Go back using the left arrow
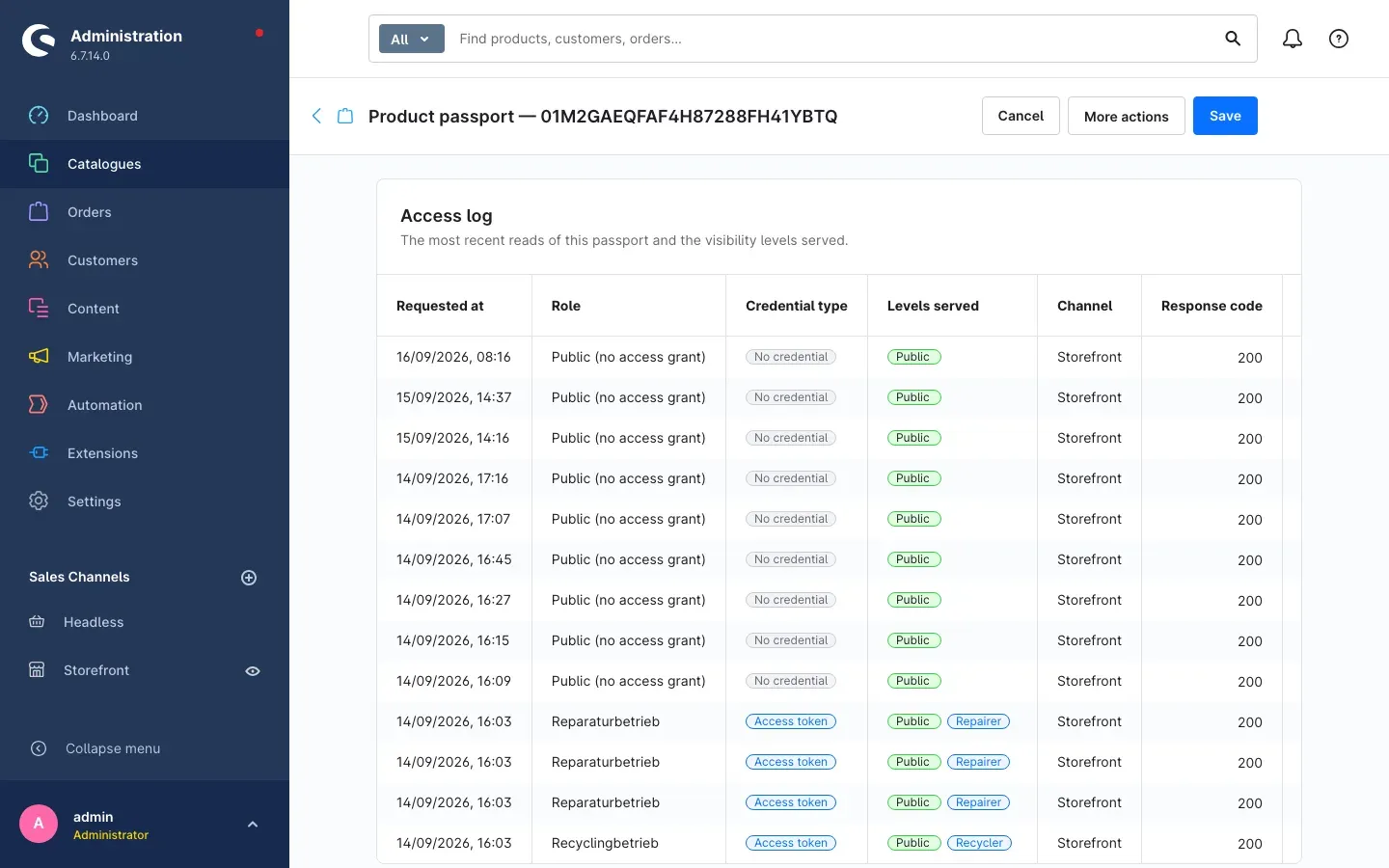The height and width of the screenshot is (868, 1389). [x=316, y=116]
